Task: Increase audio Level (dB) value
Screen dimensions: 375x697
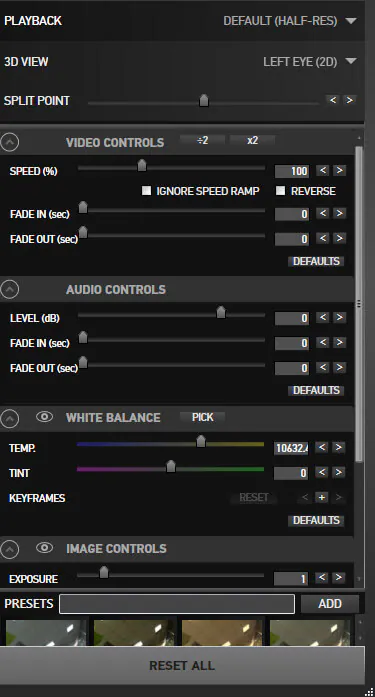Action: (339, 317)
